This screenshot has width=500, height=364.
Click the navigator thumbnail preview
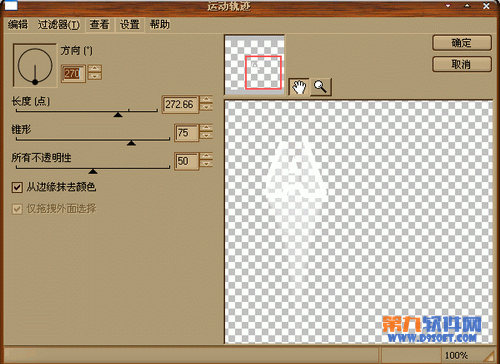(255, 65)
